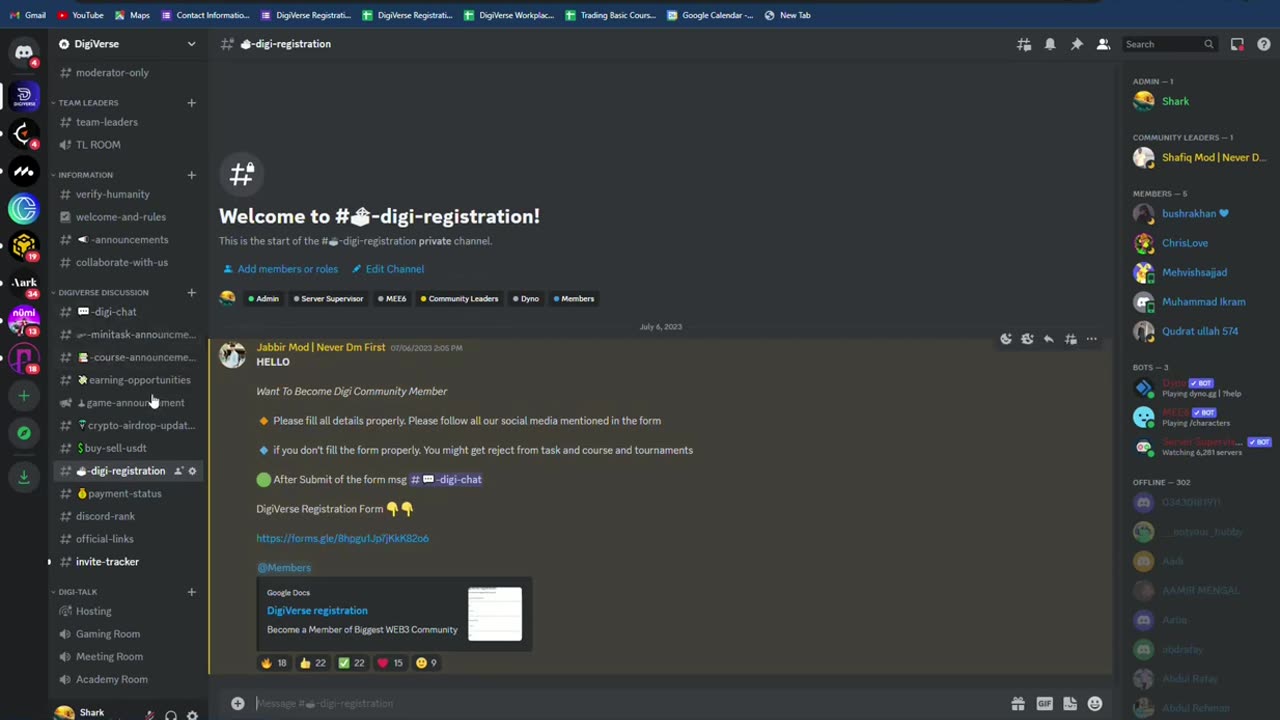
Task: Toggle deafen headphones in user panel
Action: pyautogui.click(x=171, y=715)
